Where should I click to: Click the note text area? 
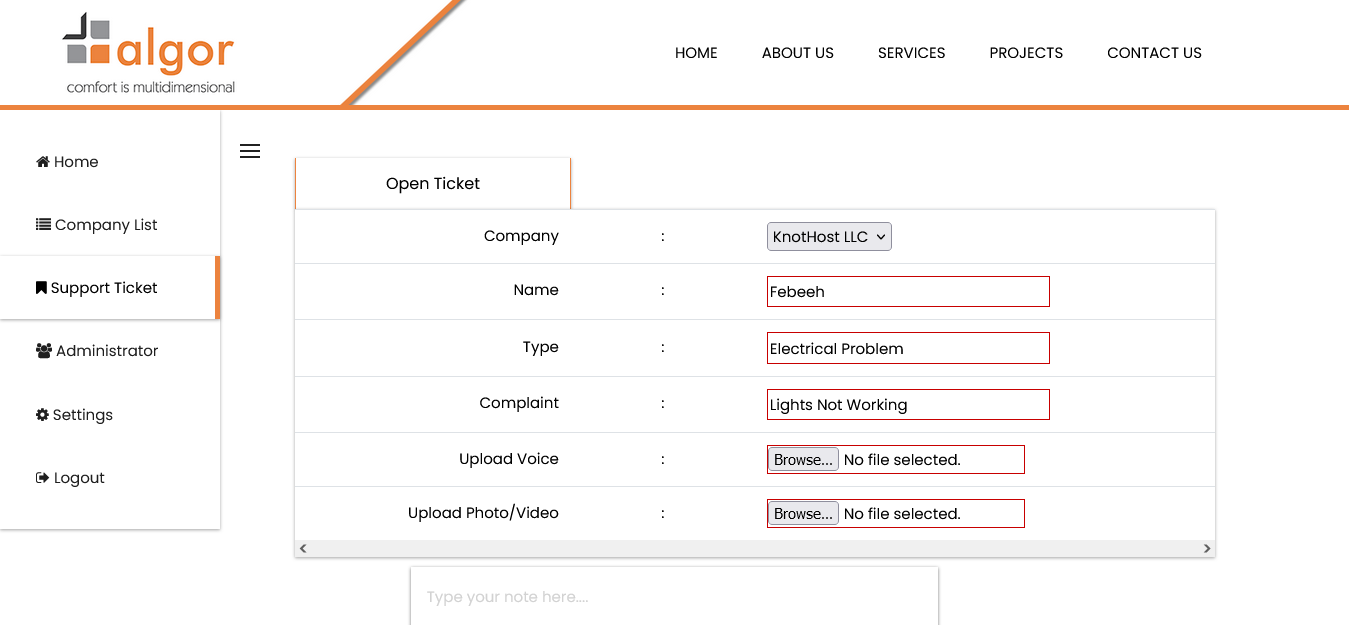[674, 597]
